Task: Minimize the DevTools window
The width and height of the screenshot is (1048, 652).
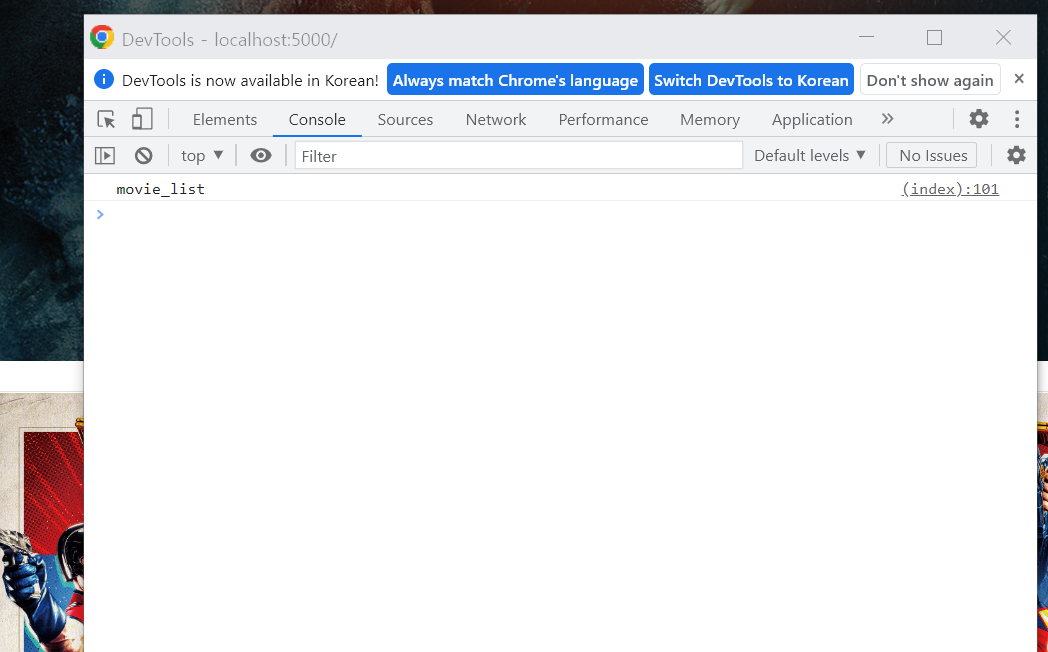Action: click(x=866, y=37)
